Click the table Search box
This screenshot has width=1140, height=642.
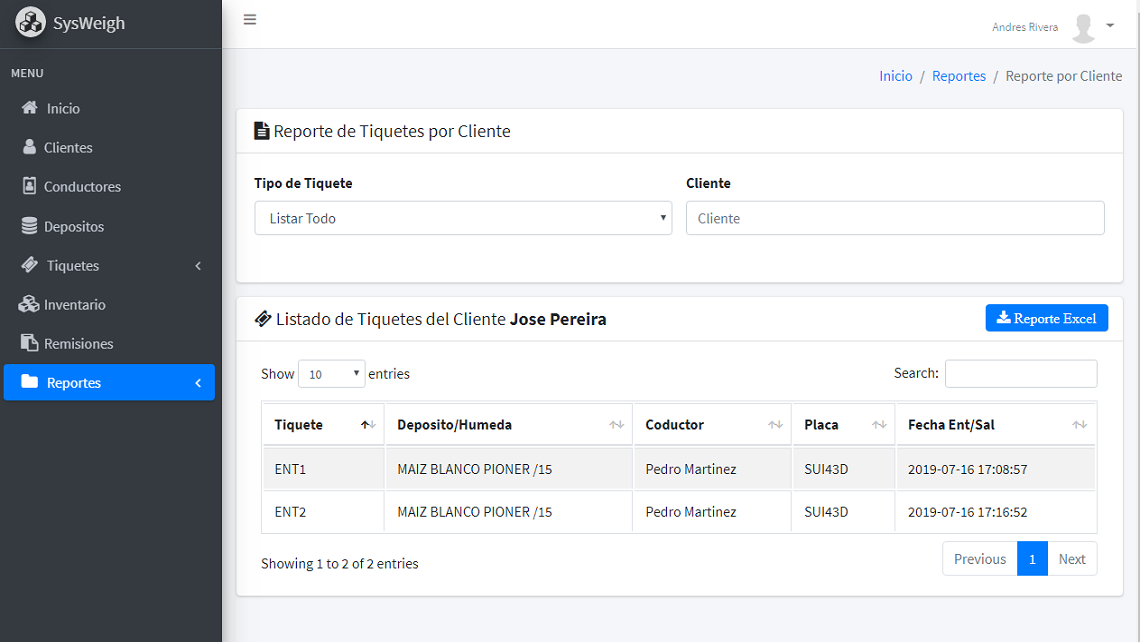[x=1020, y=373]
